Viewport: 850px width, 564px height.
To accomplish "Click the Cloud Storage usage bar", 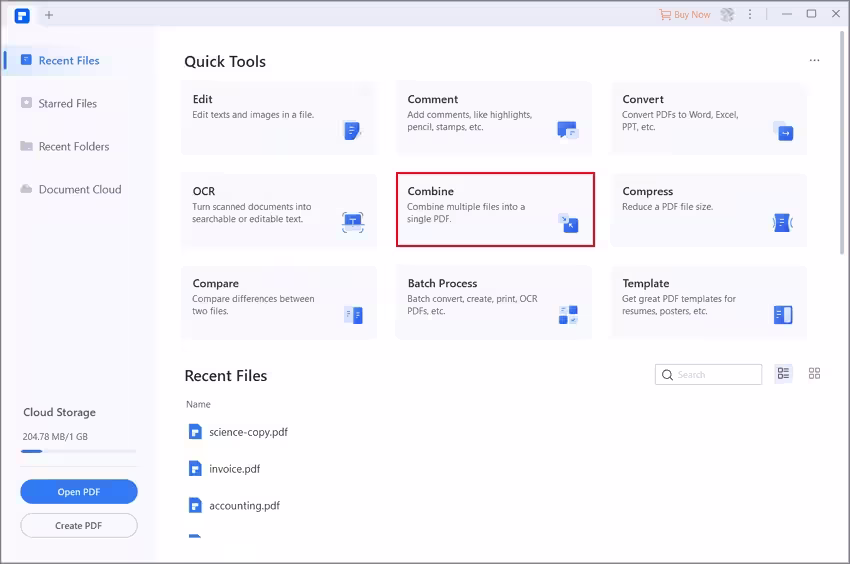I will click(78, 451).
